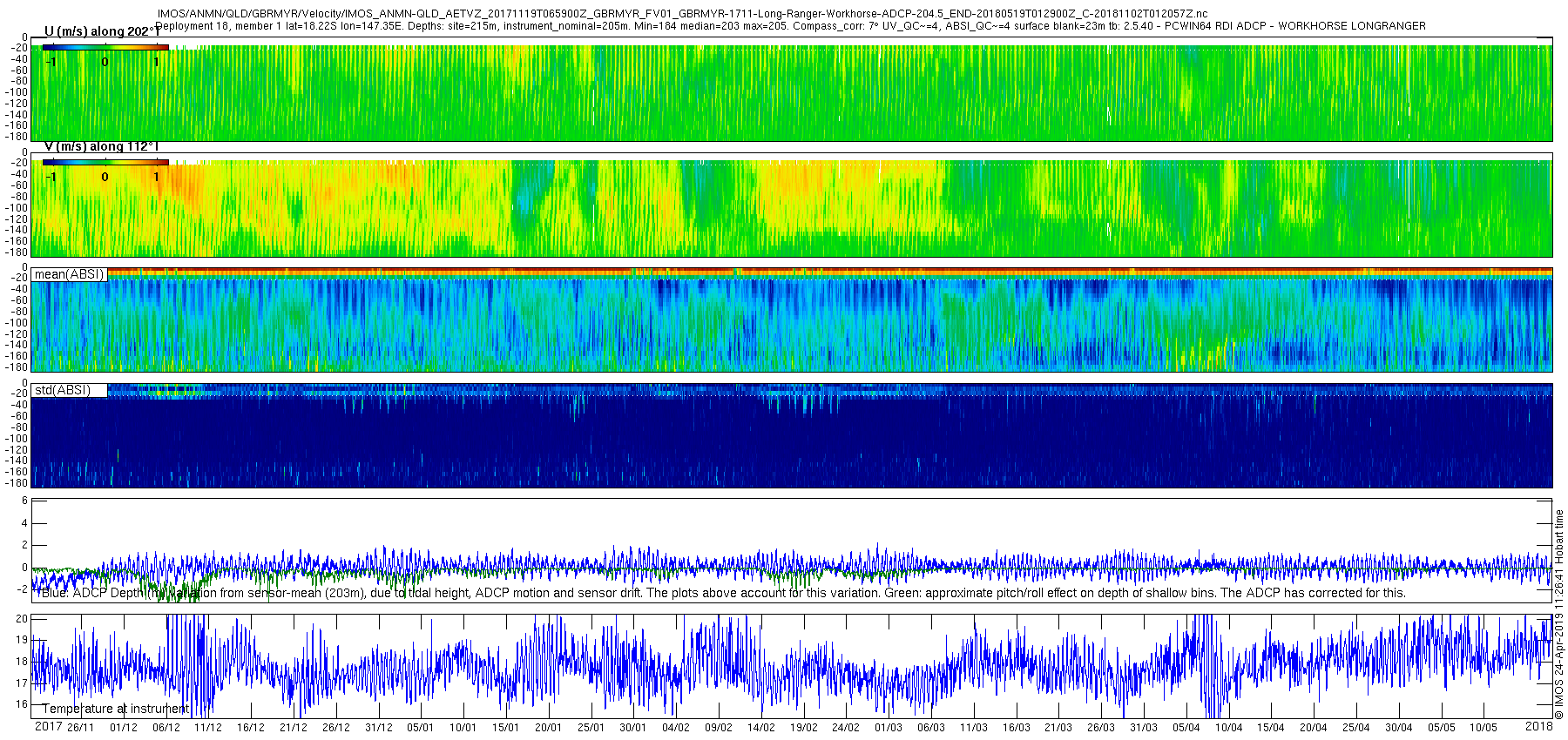
Task: Click the 30/01 date tick
Action: coord(632,728)
